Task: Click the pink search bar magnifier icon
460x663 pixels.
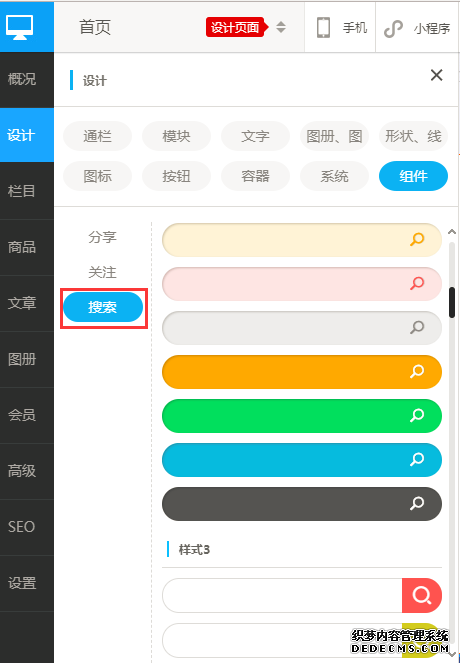Action: coord(417,283)
